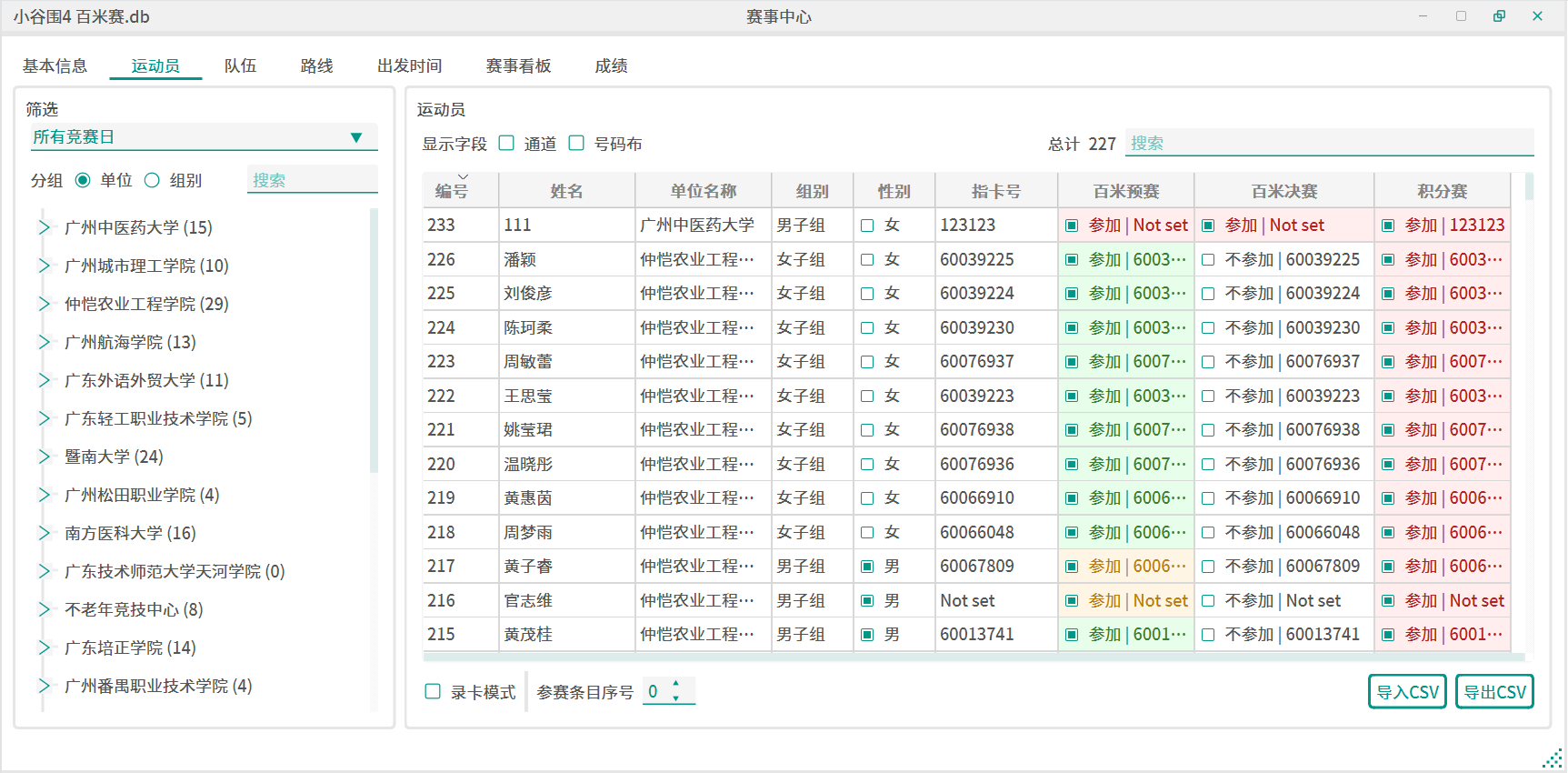1568x773 pixels.
Task: Expand the 暨南大学 (24) group
Action: (x=44, y=457)
